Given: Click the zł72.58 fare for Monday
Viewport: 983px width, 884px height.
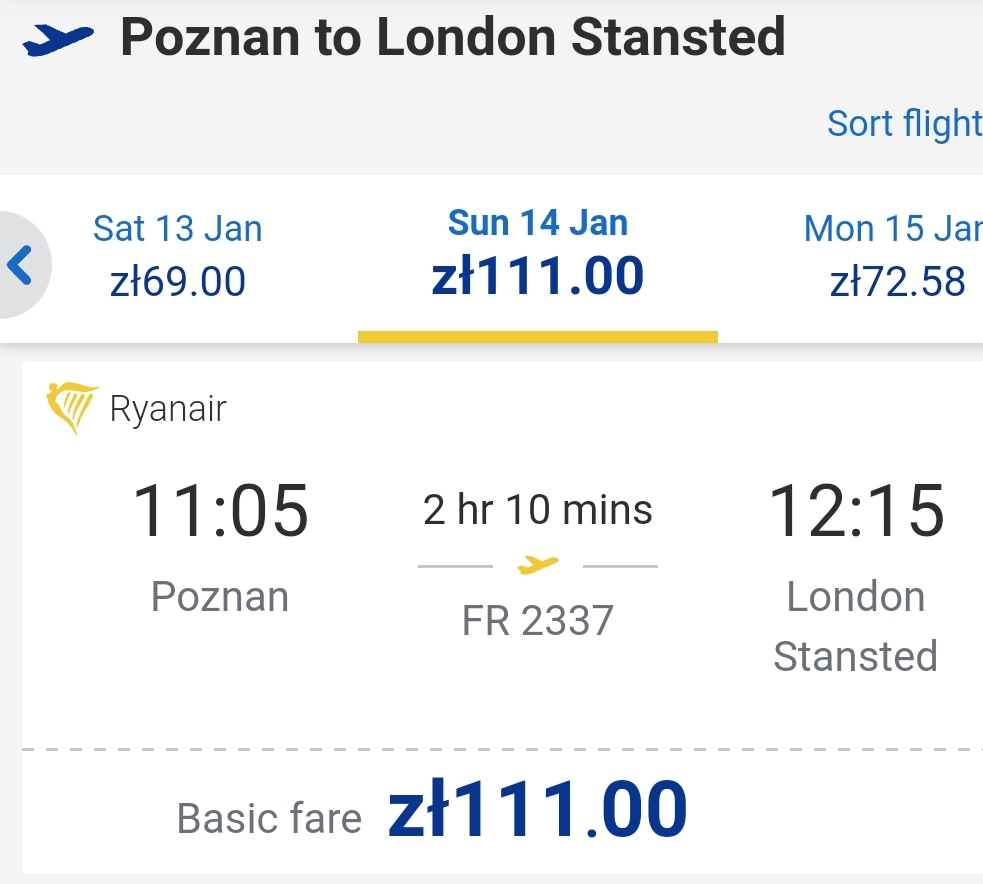Looking at the screenshot, I should click(x=897, y=282).
